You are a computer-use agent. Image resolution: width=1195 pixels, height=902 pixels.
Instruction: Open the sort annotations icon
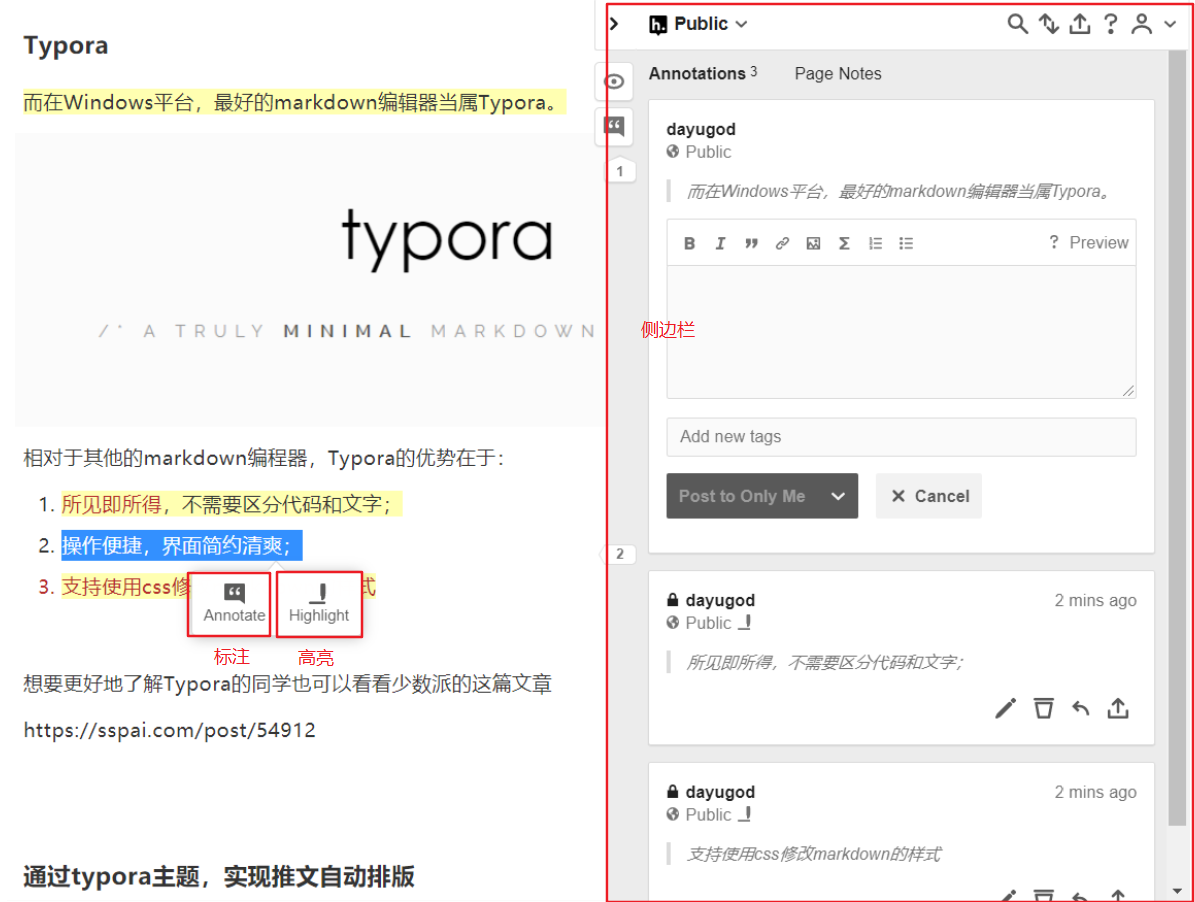pyautogui.click(x=1049, y=24)
